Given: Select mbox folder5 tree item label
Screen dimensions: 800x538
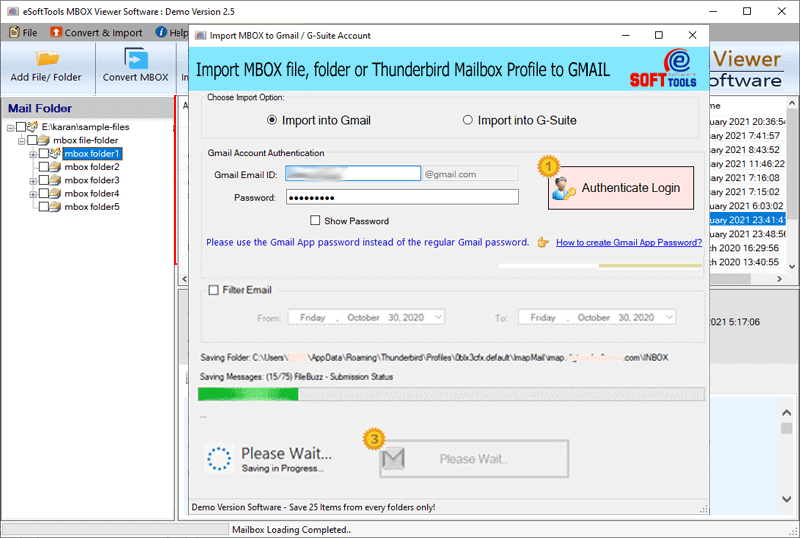Looking at the screenshot, I should coord(92,206).
